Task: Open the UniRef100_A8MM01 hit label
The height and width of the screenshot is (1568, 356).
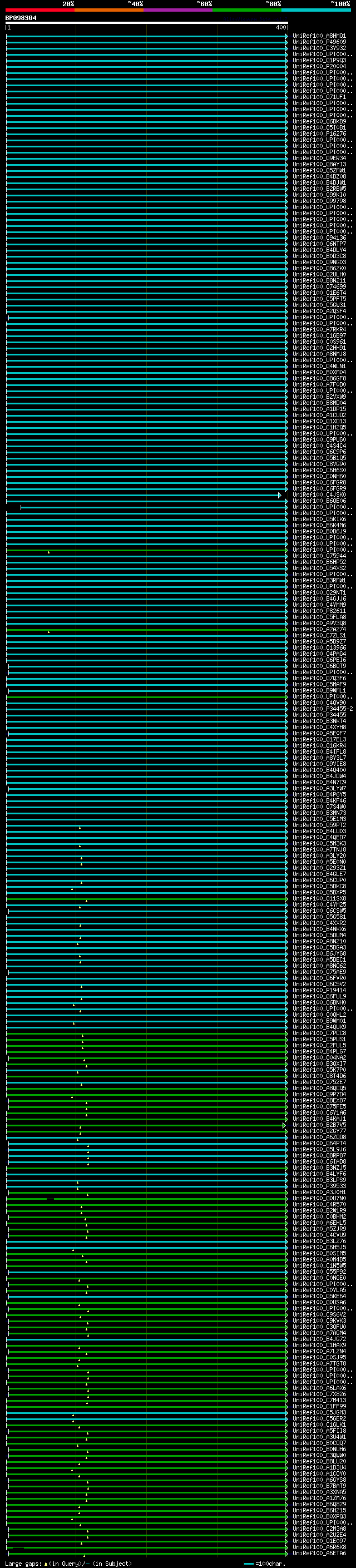Action: click(319, 36)
